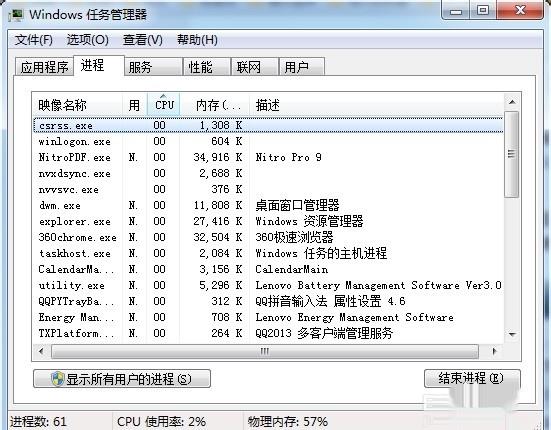Click 显示所有用户的进程(S) button
This screenshot has height=430, width=551.
tap(122, 379)
